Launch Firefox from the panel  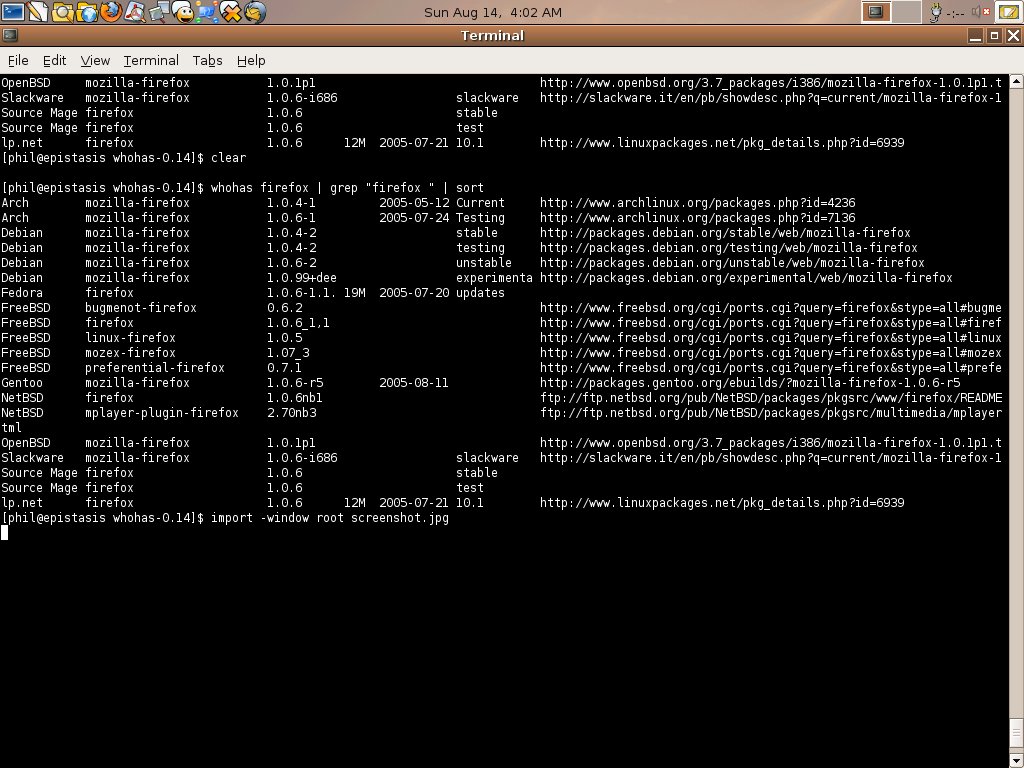coord(111,11)
